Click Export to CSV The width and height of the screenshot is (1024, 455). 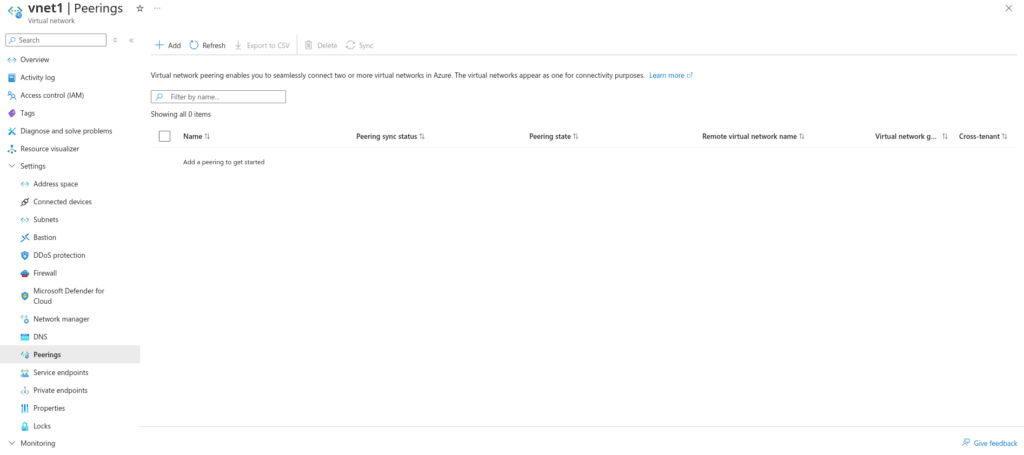262,45
